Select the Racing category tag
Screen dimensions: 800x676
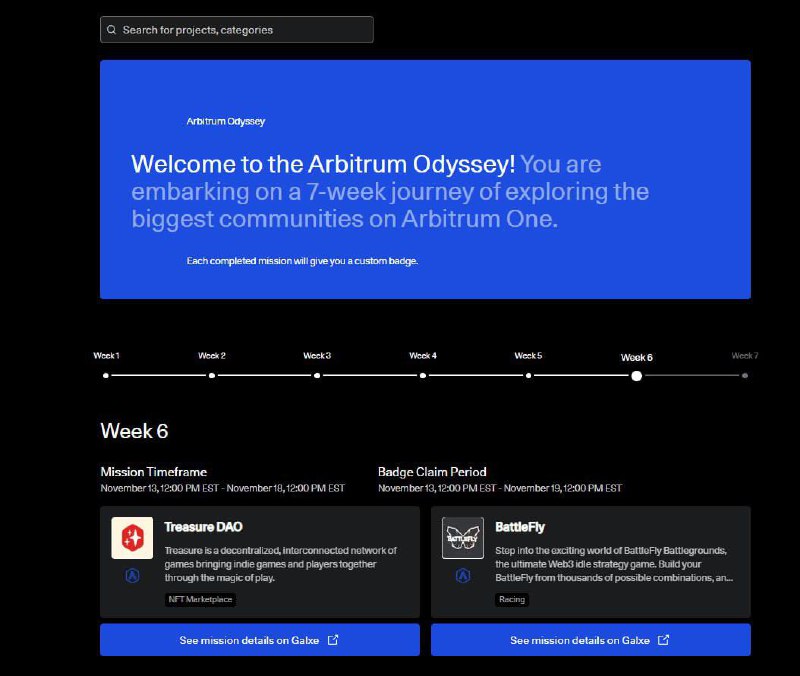click(512, 599)
